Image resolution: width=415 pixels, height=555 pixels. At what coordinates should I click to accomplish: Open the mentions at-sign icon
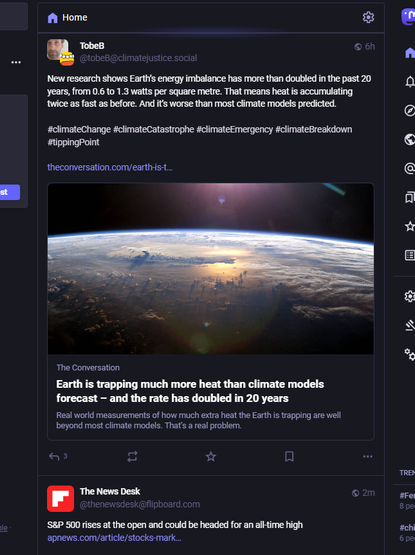click(410, 168)
